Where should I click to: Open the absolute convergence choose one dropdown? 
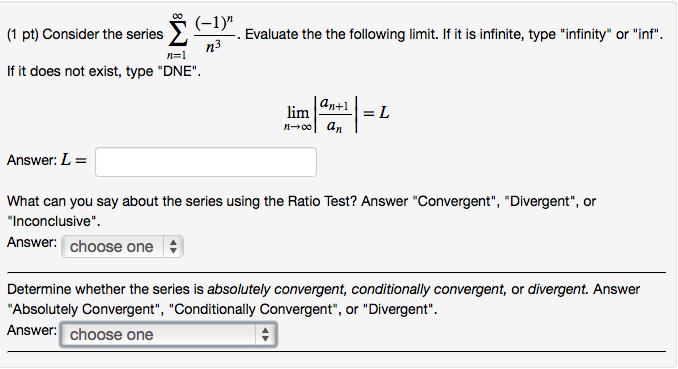pos(169,334)
